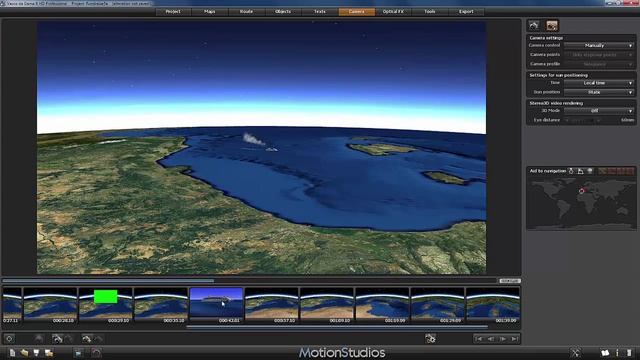Open the Export tab
Image resolution: width=640 pixels, height=360 pixels.
pos(466,12)
